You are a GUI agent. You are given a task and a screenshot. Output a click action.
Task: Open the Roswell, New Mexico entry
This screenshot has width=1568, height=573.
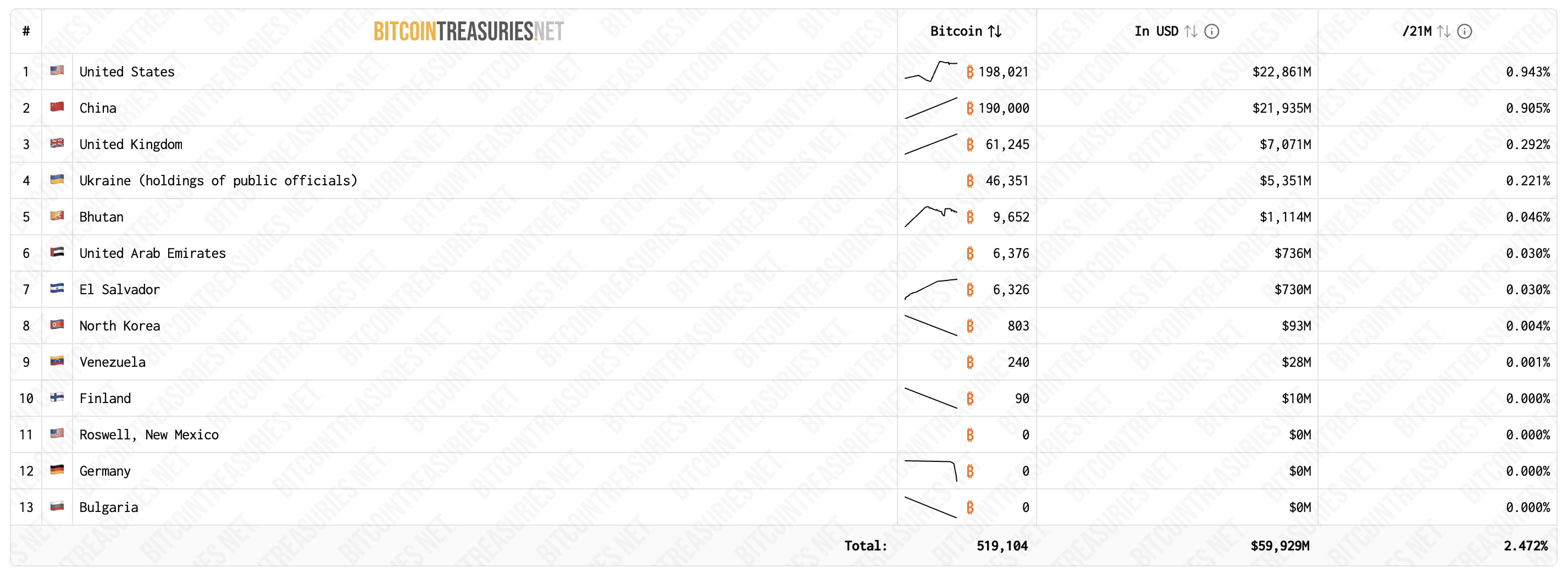coord(149,435)
